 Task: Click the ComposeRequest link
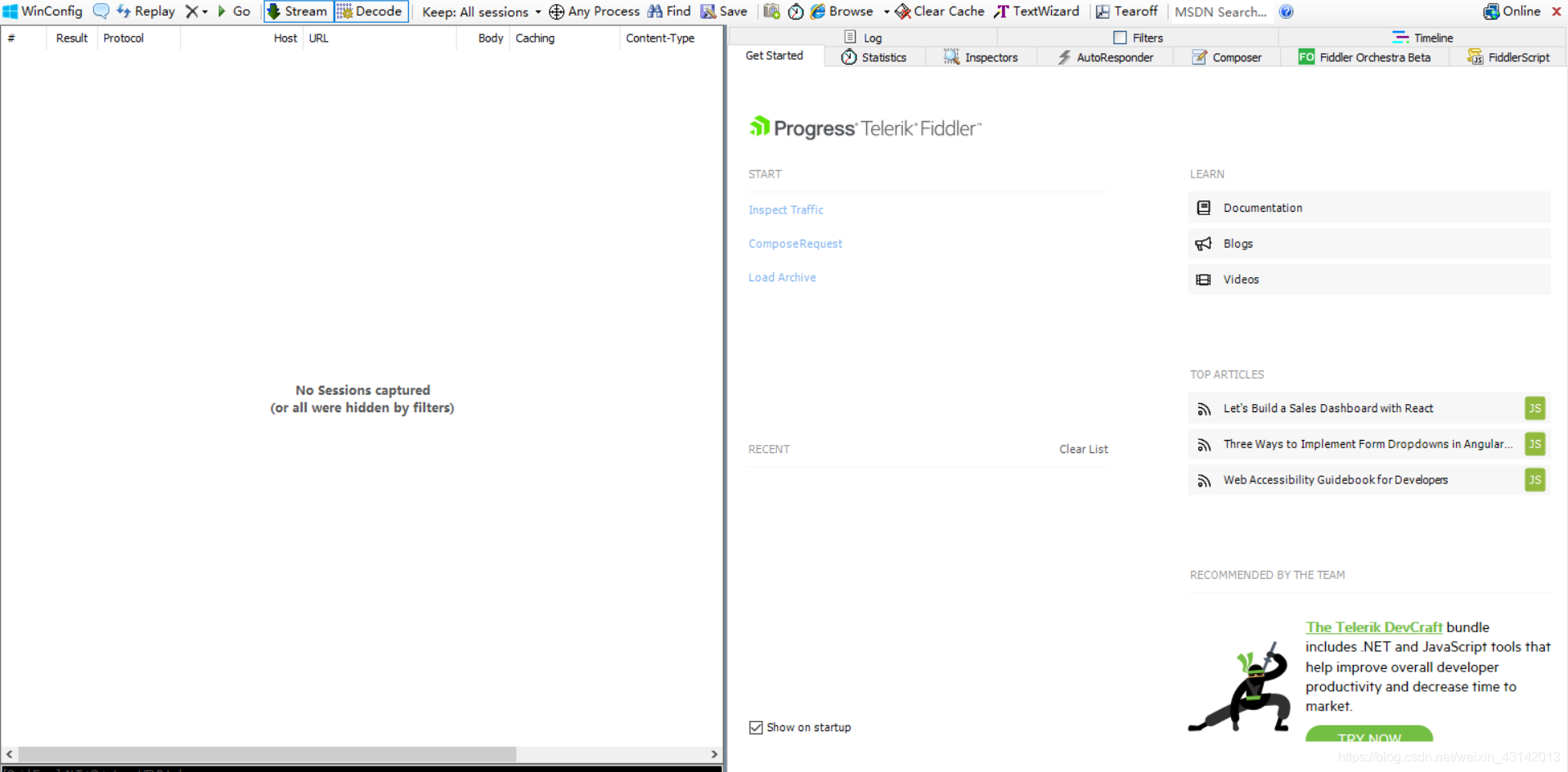795,244
